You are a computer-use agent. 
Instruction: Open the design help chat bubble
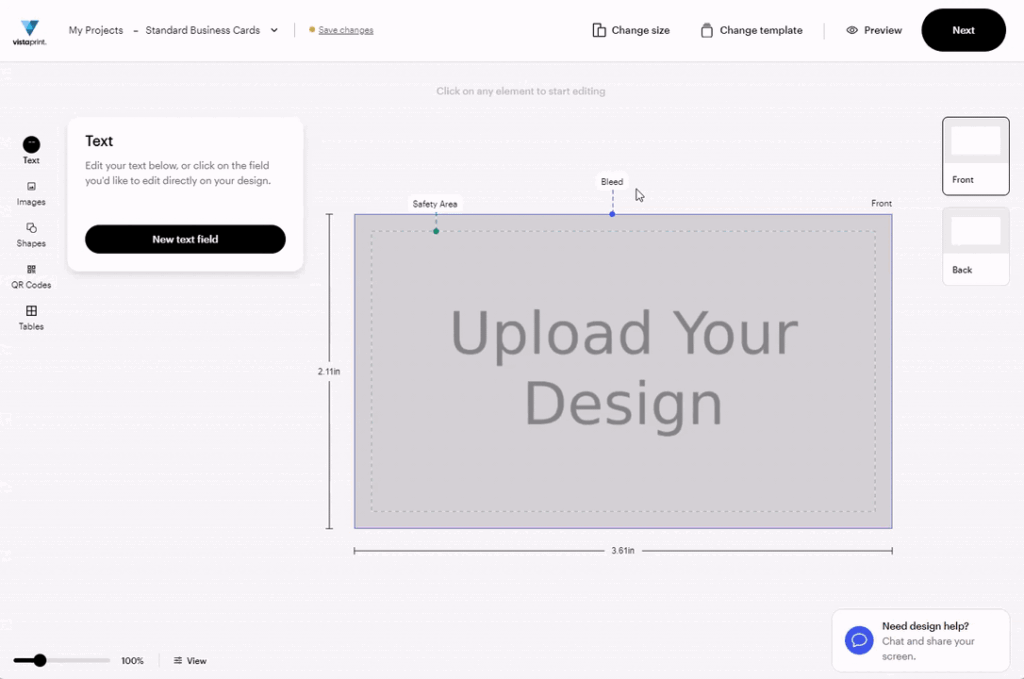(x=859, y=640)
